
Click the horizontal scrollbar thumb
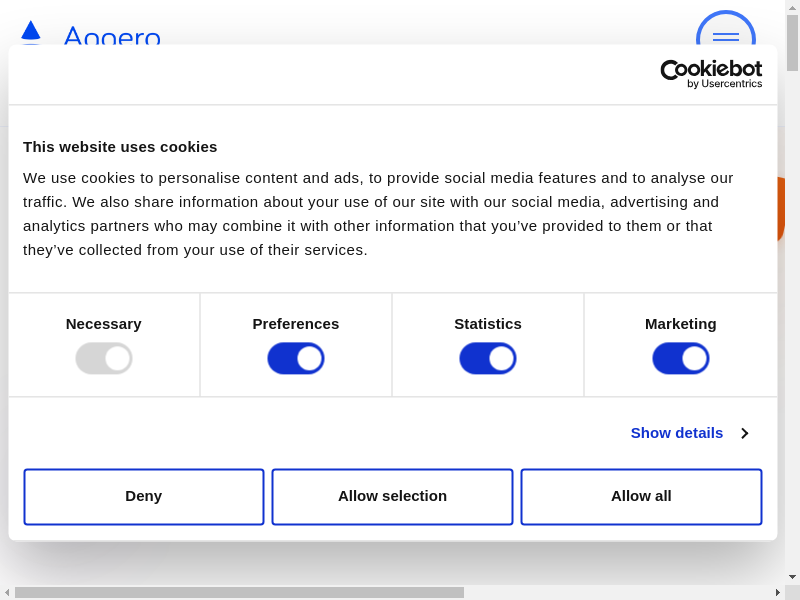pos(239,592)
